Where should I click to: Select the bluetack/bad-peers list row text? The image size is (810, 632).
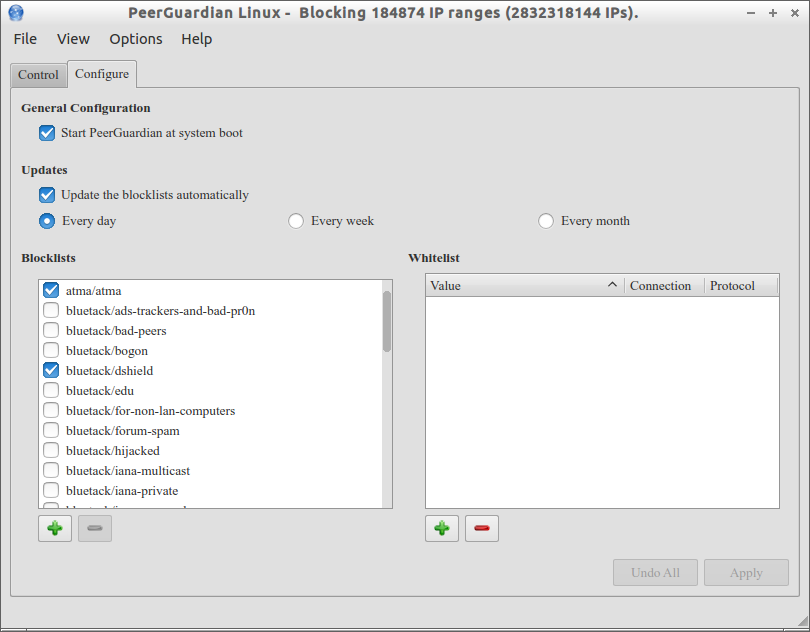116,331
